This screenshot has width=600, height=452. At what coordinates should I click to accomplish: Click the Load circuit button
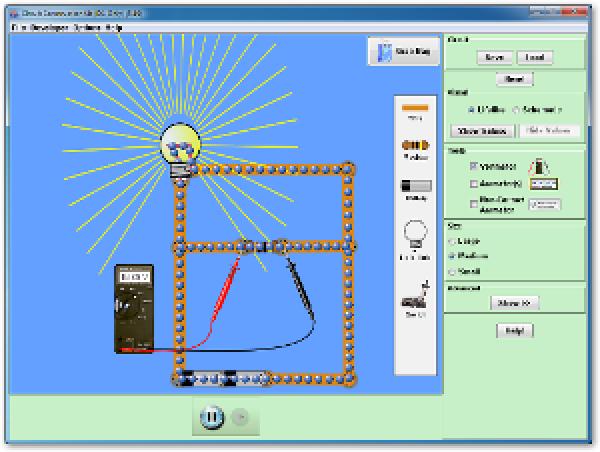click(535, 57)
